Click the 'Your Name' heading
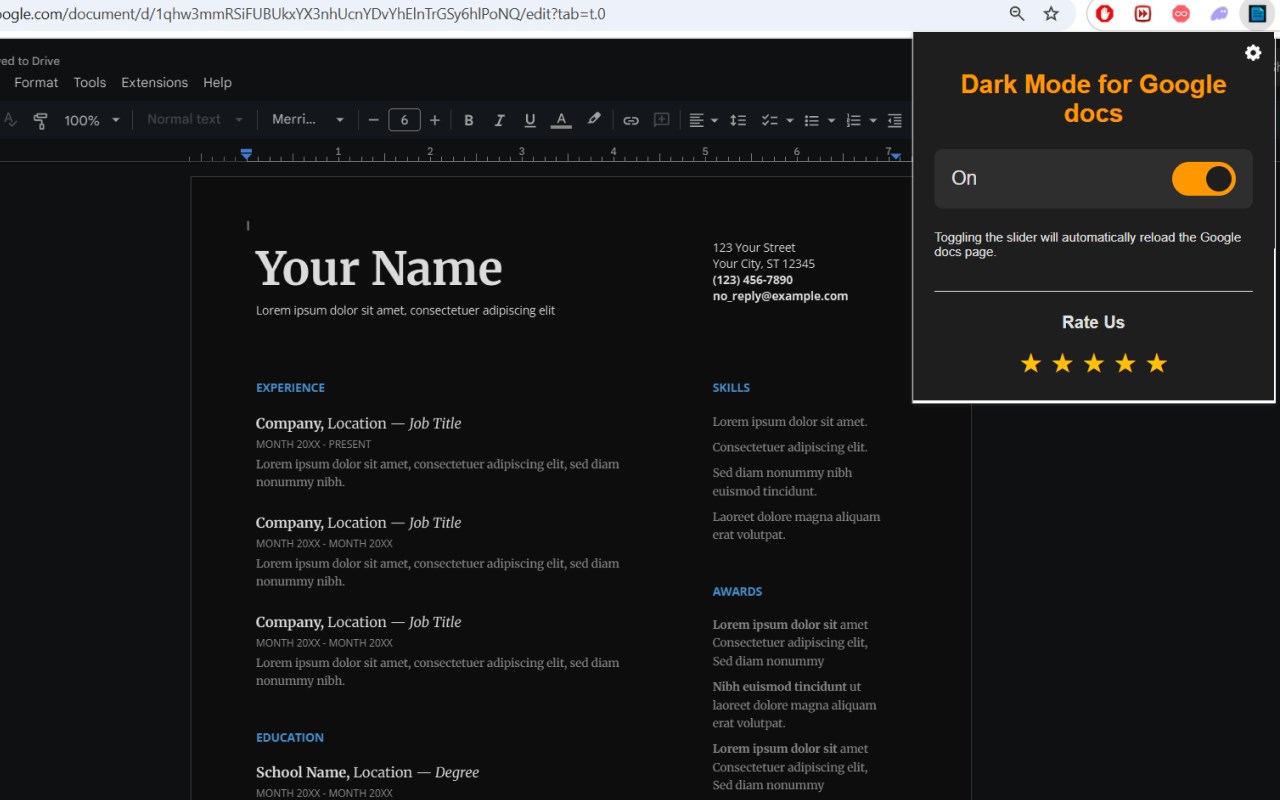1280x800 pixels. point(379,268)
